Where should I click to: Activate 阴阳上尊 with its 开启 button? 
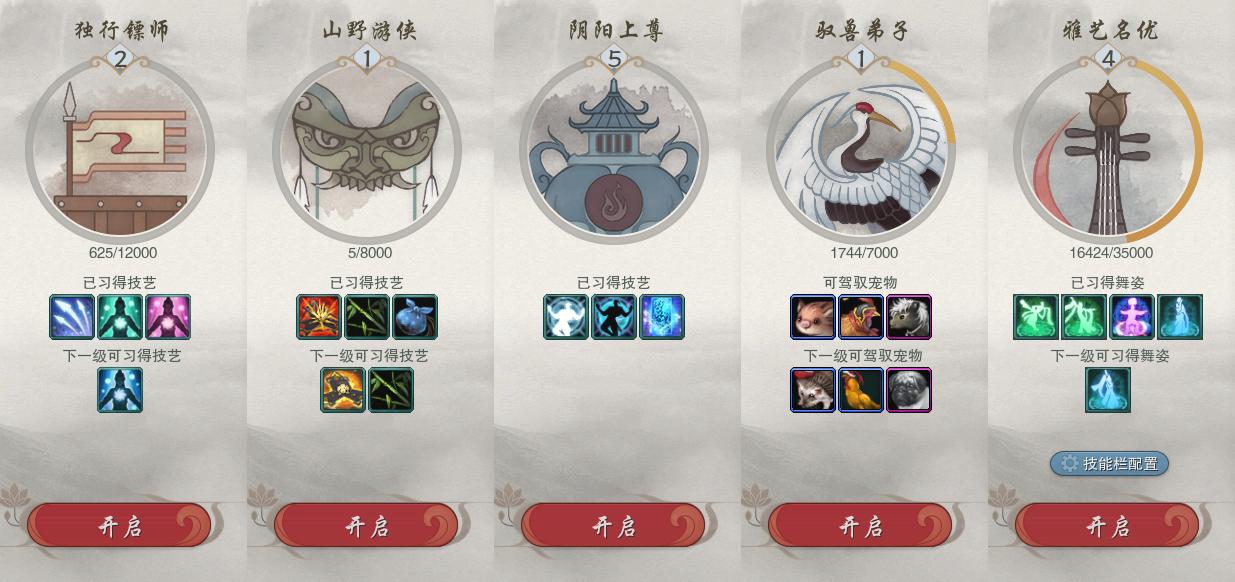(x=614, y=526)
